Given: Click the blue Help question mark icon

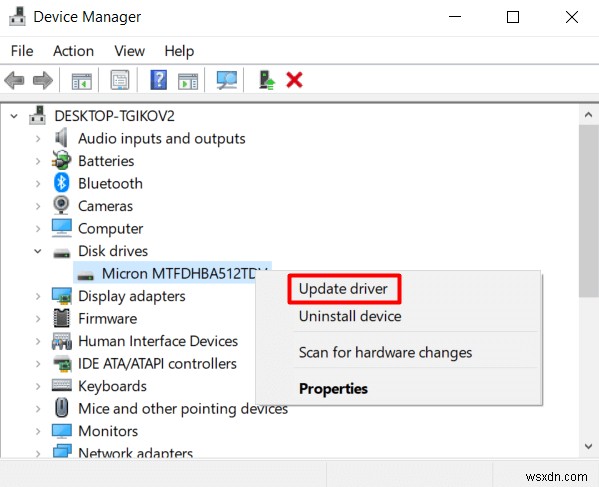Looking at the screenshot, I should (159, 80).
